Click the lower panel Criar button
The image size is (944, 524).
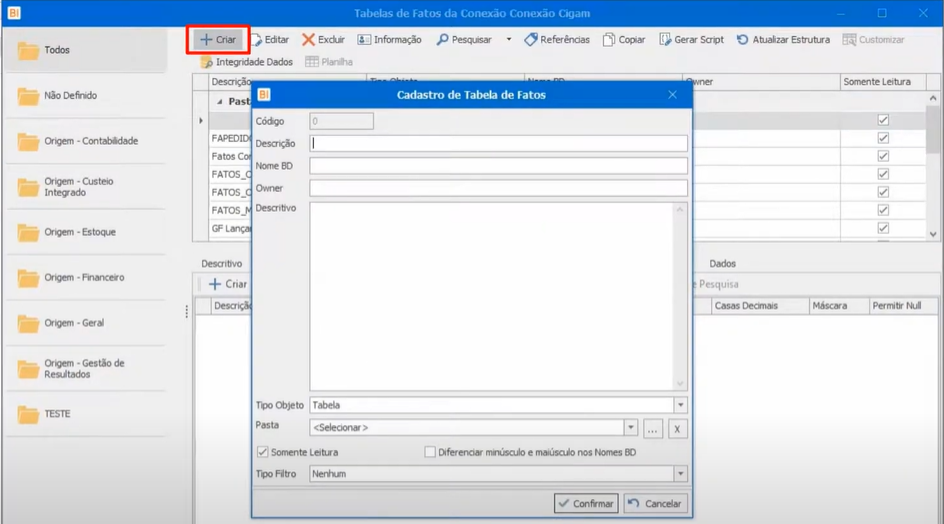[228, 284]
